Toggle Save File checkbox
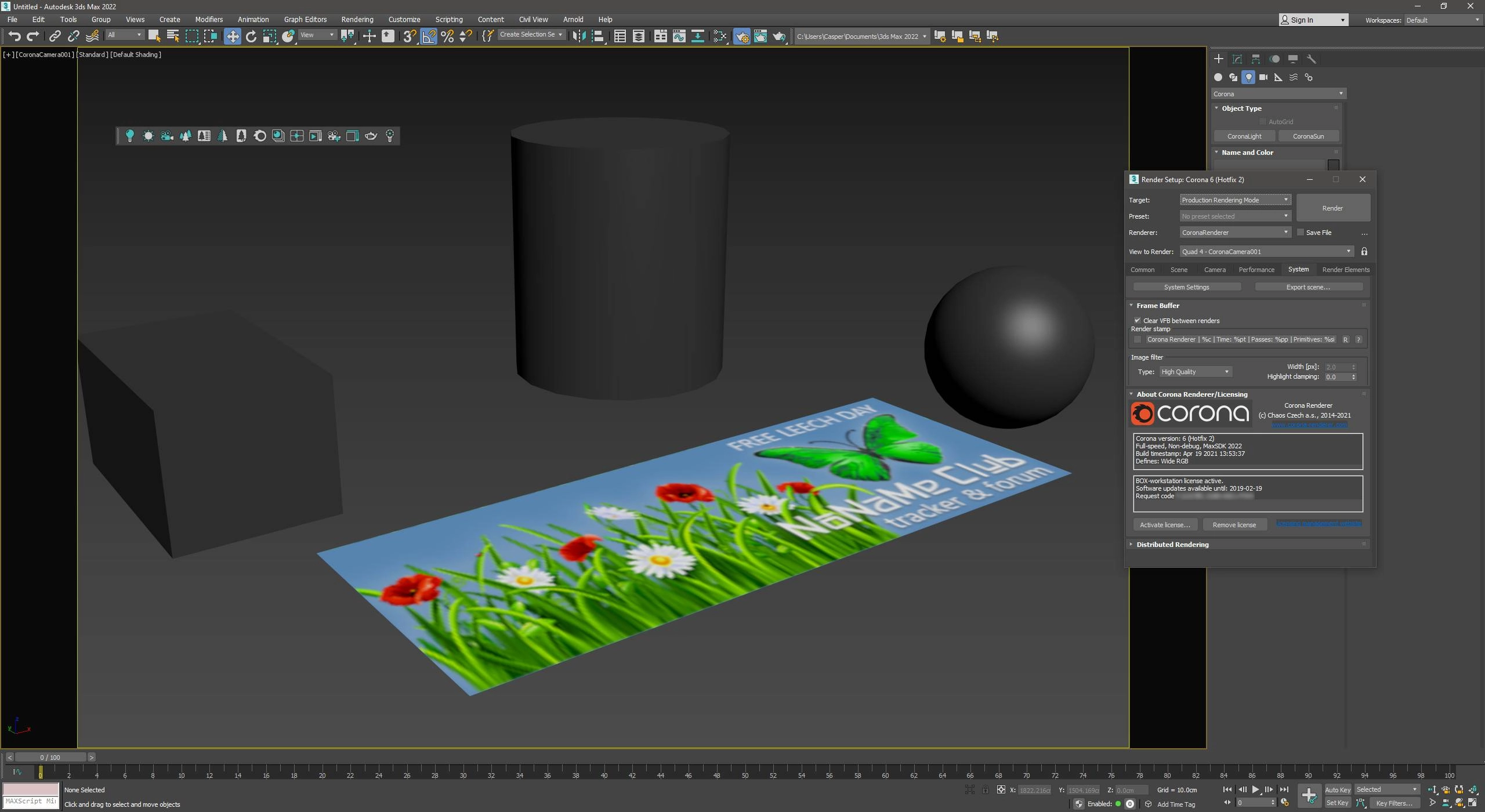The width and height of the screenshot is (1485, 812). [1301, 233]
